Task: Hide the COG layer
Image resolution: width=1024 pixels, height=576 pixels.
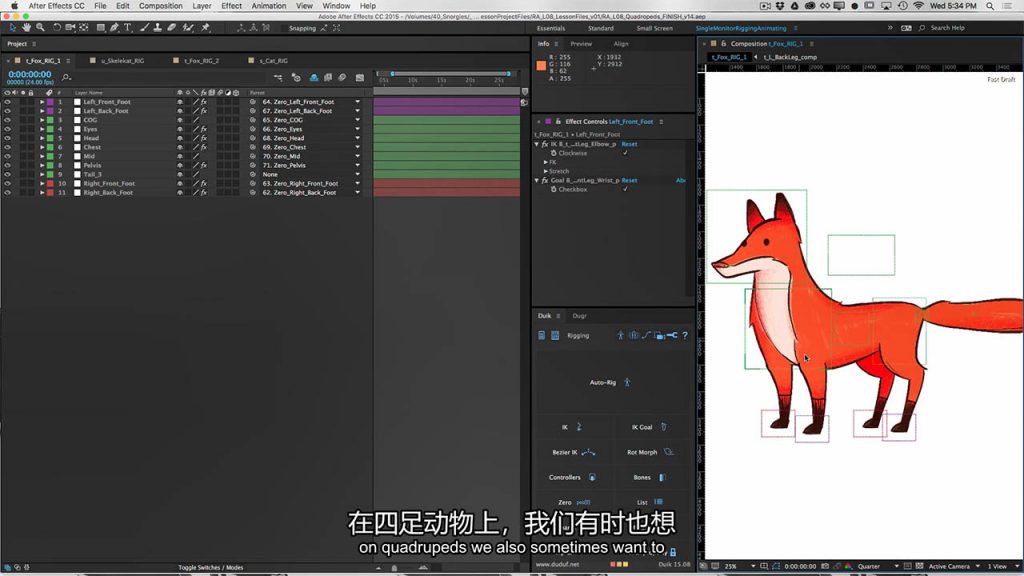Action: (x=7, y=120)
